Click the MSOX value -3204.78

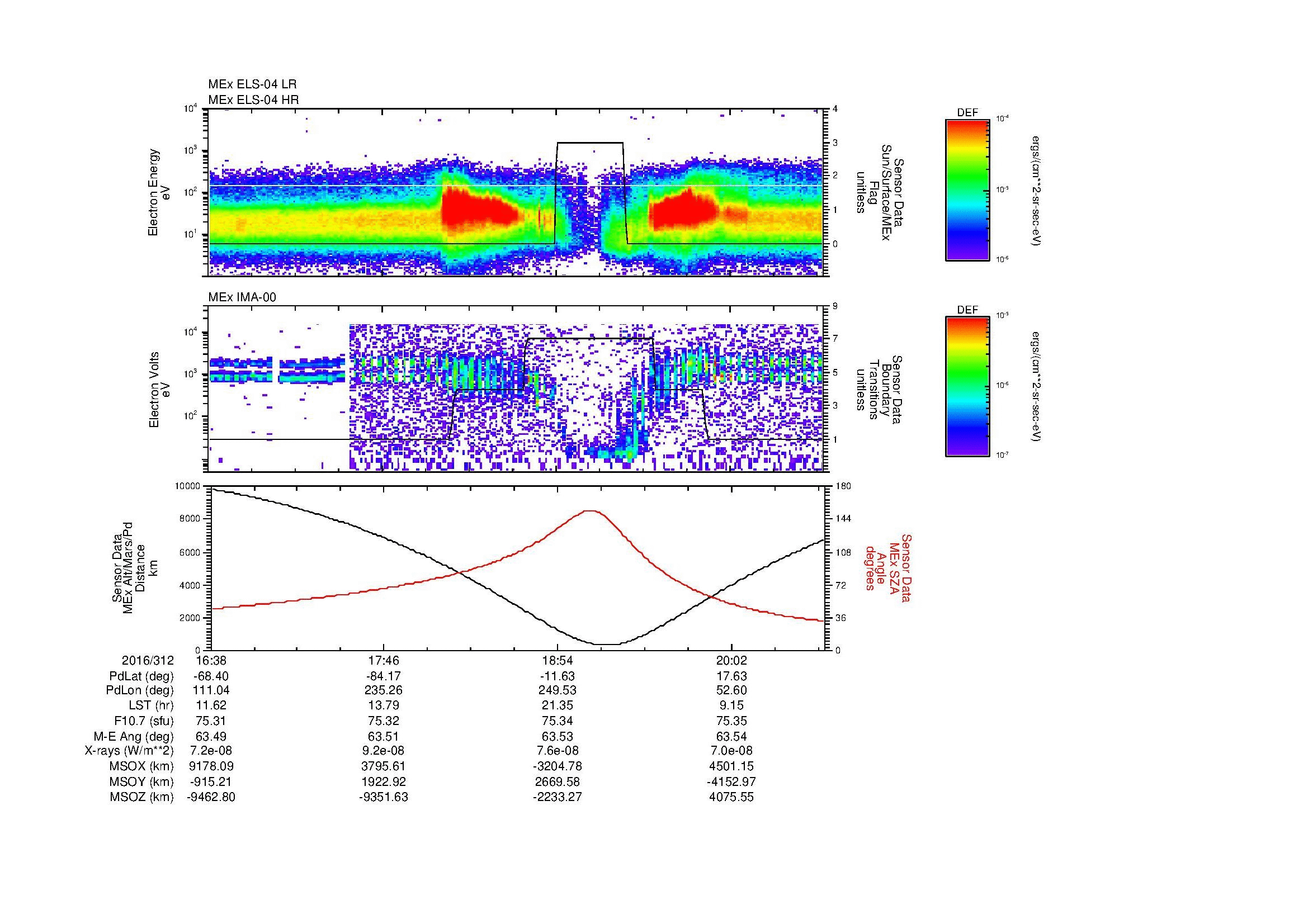click(x=557, y=766)
